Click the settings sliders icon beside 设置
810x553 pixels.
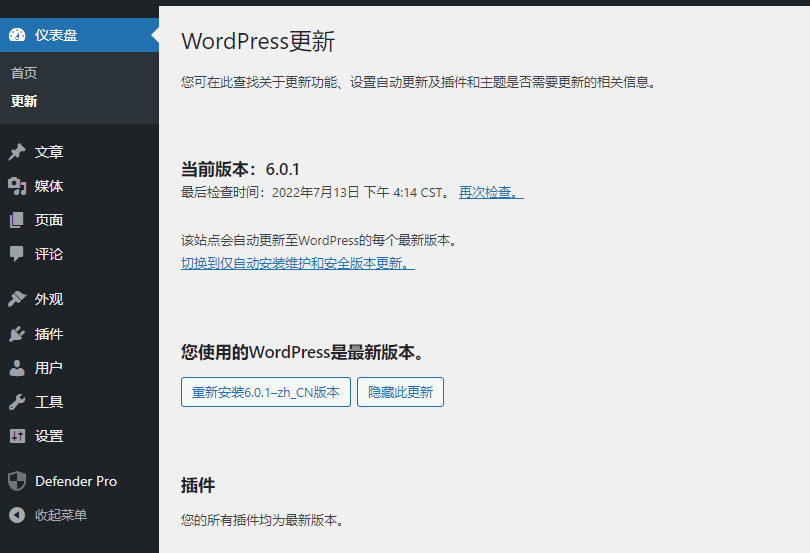click(17, 436)
